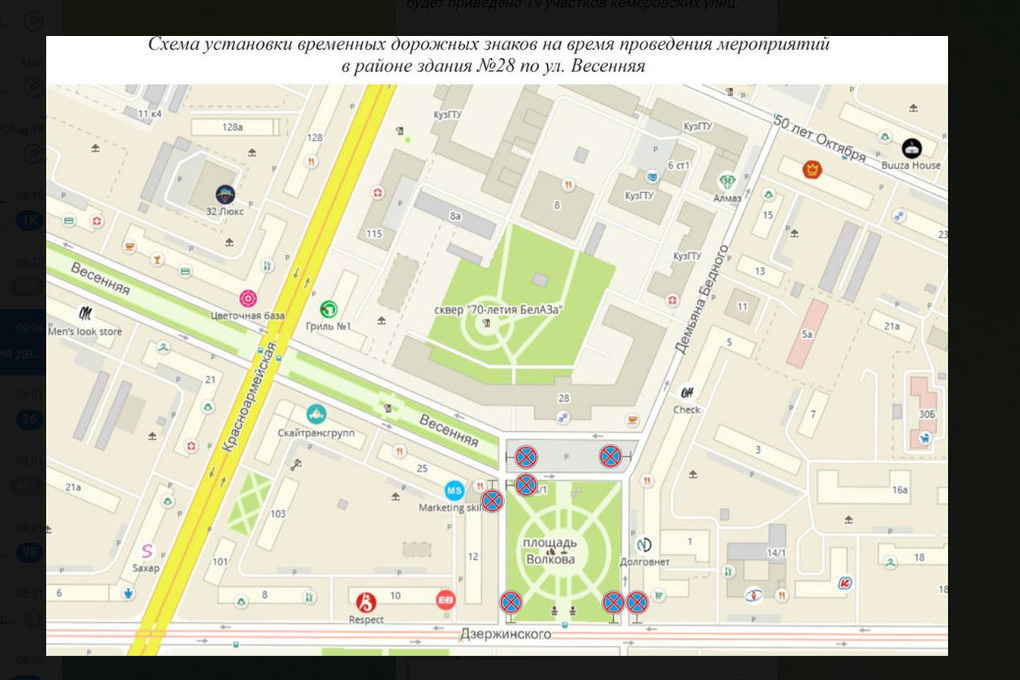Click the Алмаз green diamond icon
This screenshot has height=680, width=1020.
click(727, 182)
